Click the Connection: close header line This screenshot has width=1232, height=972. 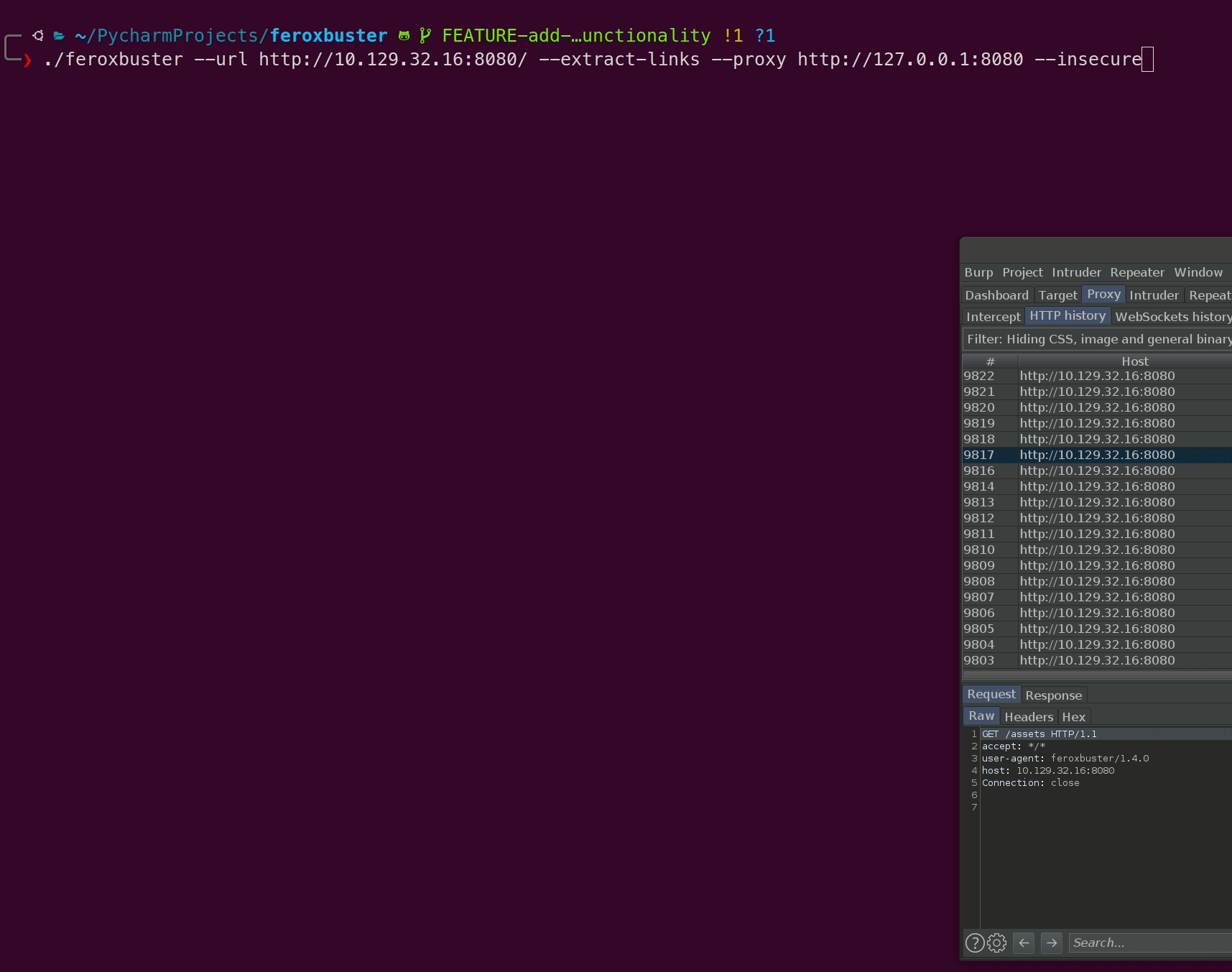1030,783
